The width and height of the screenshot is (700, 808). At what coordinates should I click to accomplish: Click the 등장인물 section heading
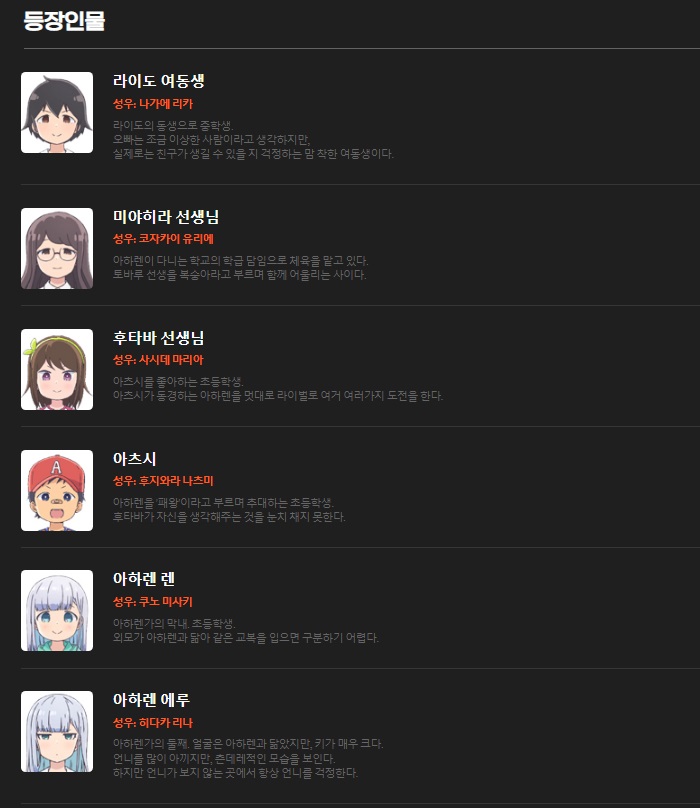tap(64, 21)
